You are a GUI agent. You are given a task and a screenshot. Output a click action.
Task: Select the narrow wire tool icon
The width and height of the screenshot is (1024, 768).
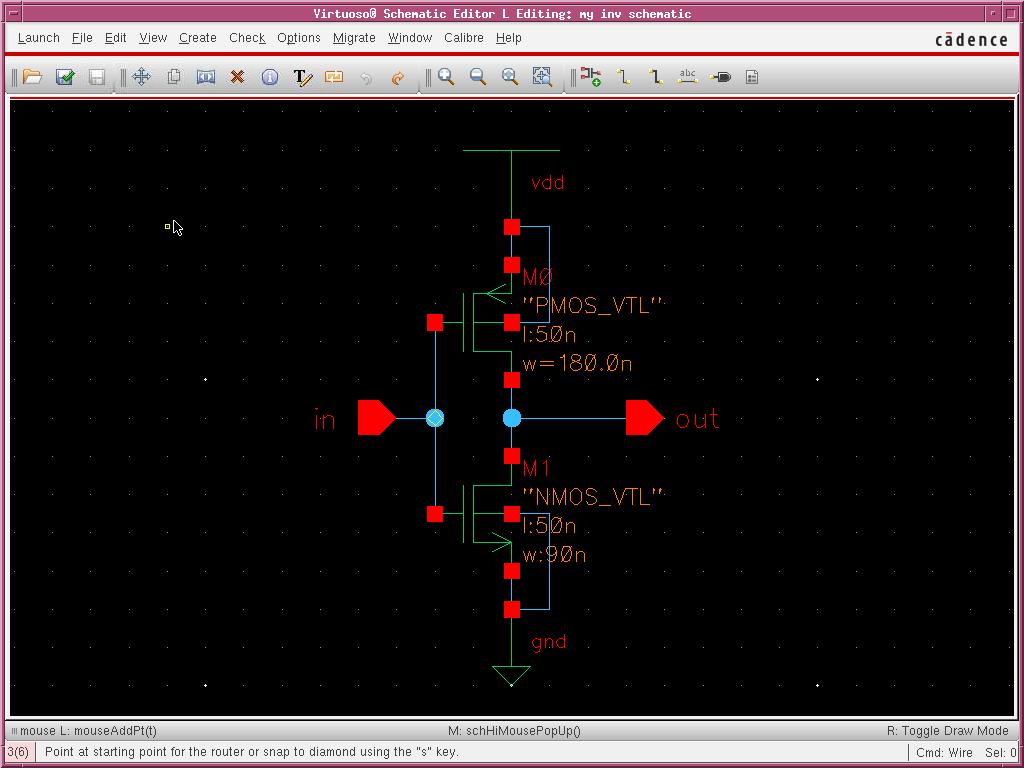pos(624,77)
